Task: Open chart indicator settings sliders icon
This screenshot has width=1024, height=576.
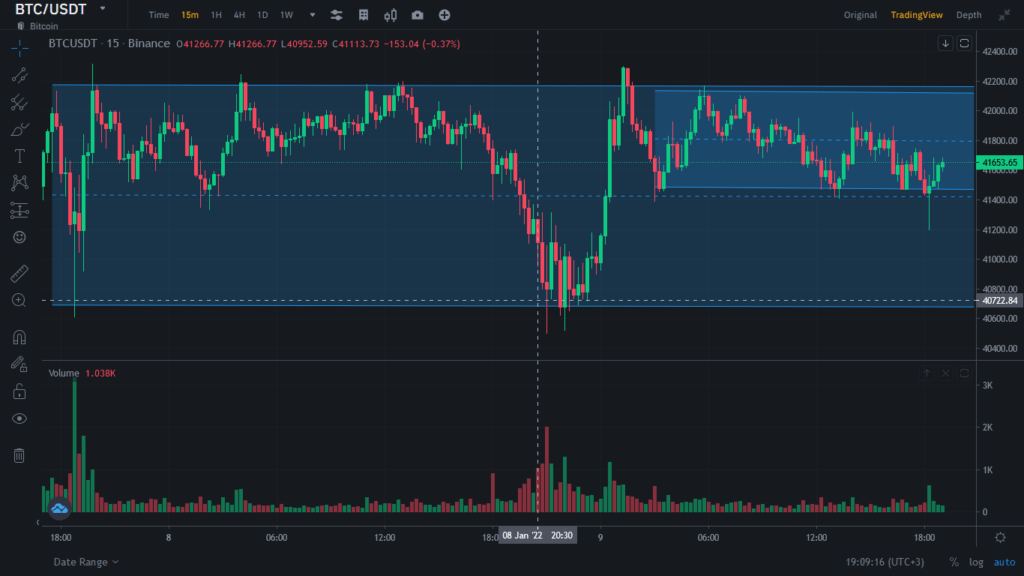Action: 336,15
